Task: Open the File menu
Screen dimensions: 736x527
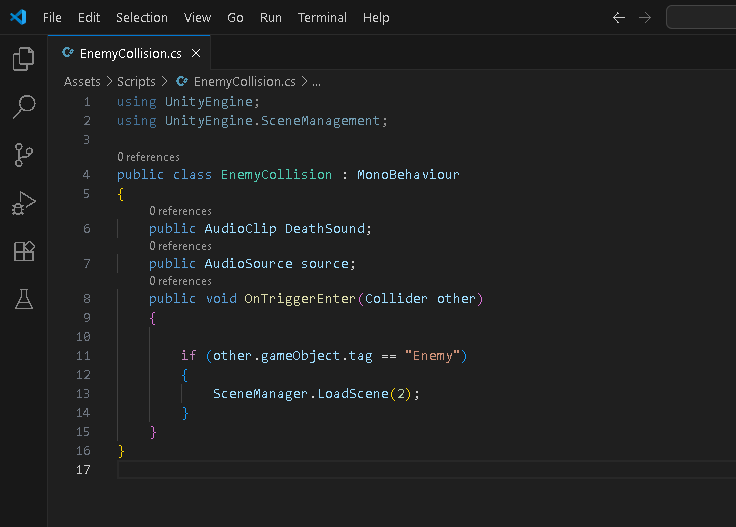Action: [52, 18]
